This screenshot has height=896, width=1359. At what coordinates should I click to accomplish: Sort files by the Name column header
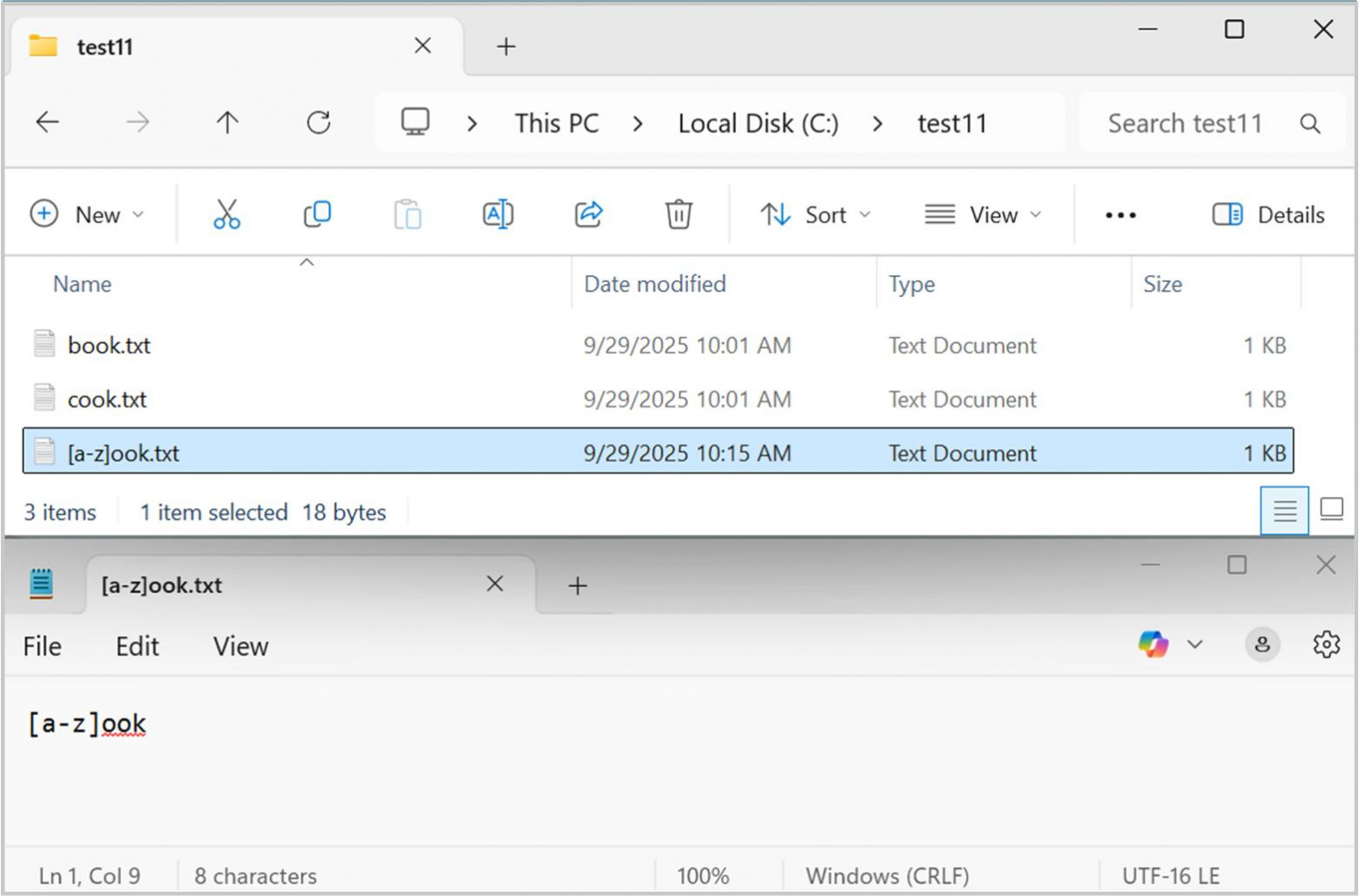click(82, 284)
